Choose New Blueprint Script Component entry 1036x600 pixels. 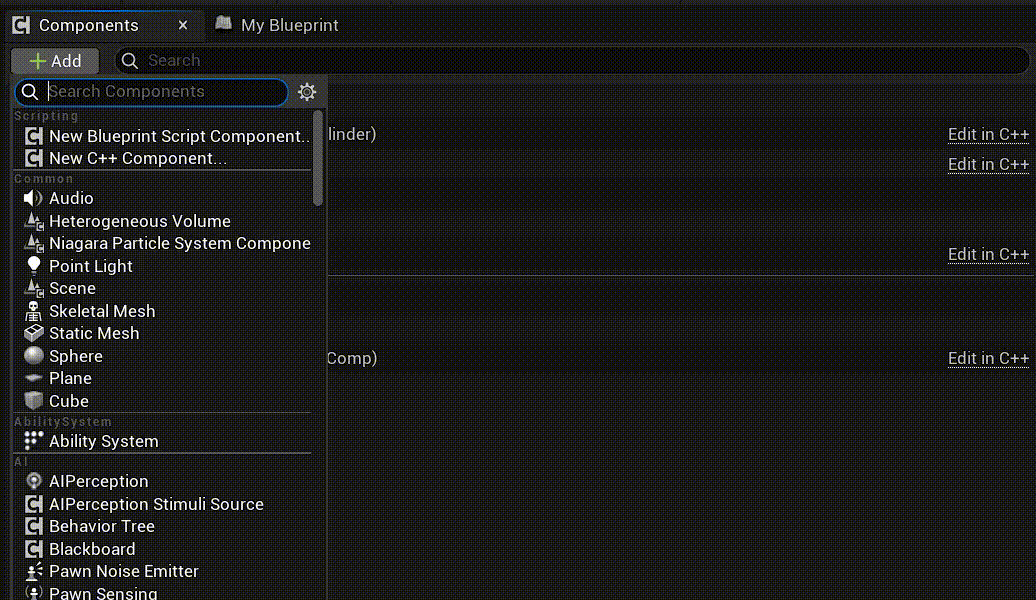[179, 136]
